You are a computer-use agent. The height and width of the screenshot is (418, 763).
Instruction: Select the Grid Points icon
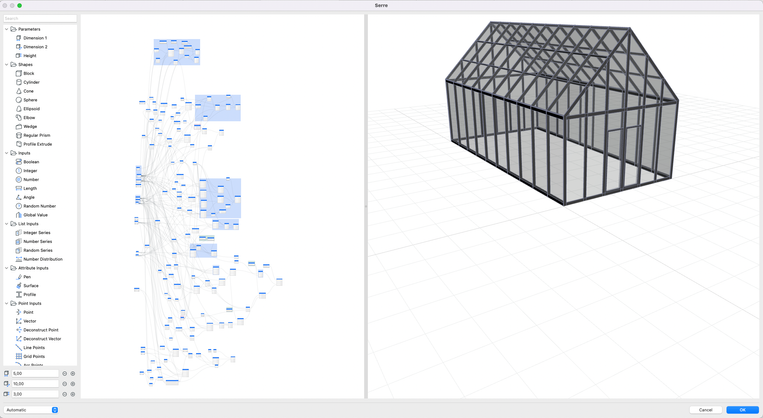pyautogui.click(x=18, y=356)
